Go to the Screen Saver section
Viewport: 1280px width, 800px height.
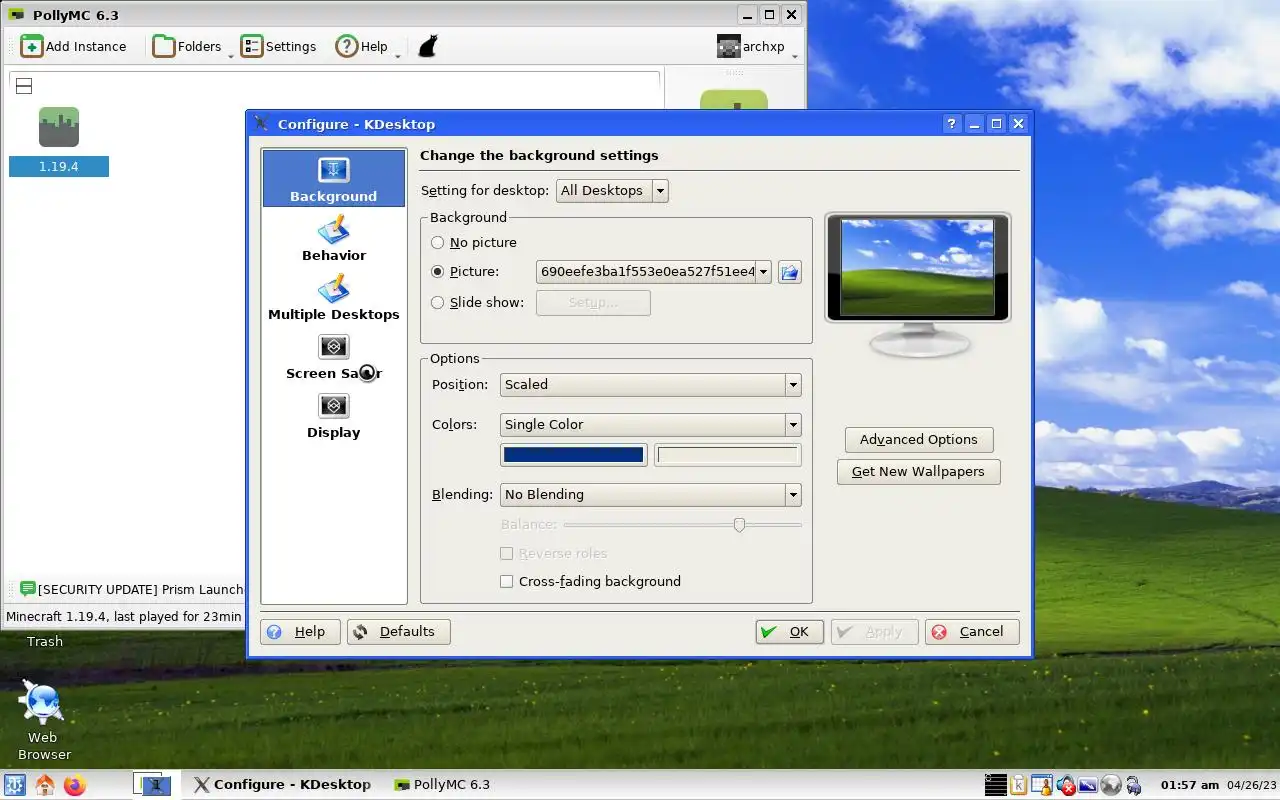coord(334,356)
